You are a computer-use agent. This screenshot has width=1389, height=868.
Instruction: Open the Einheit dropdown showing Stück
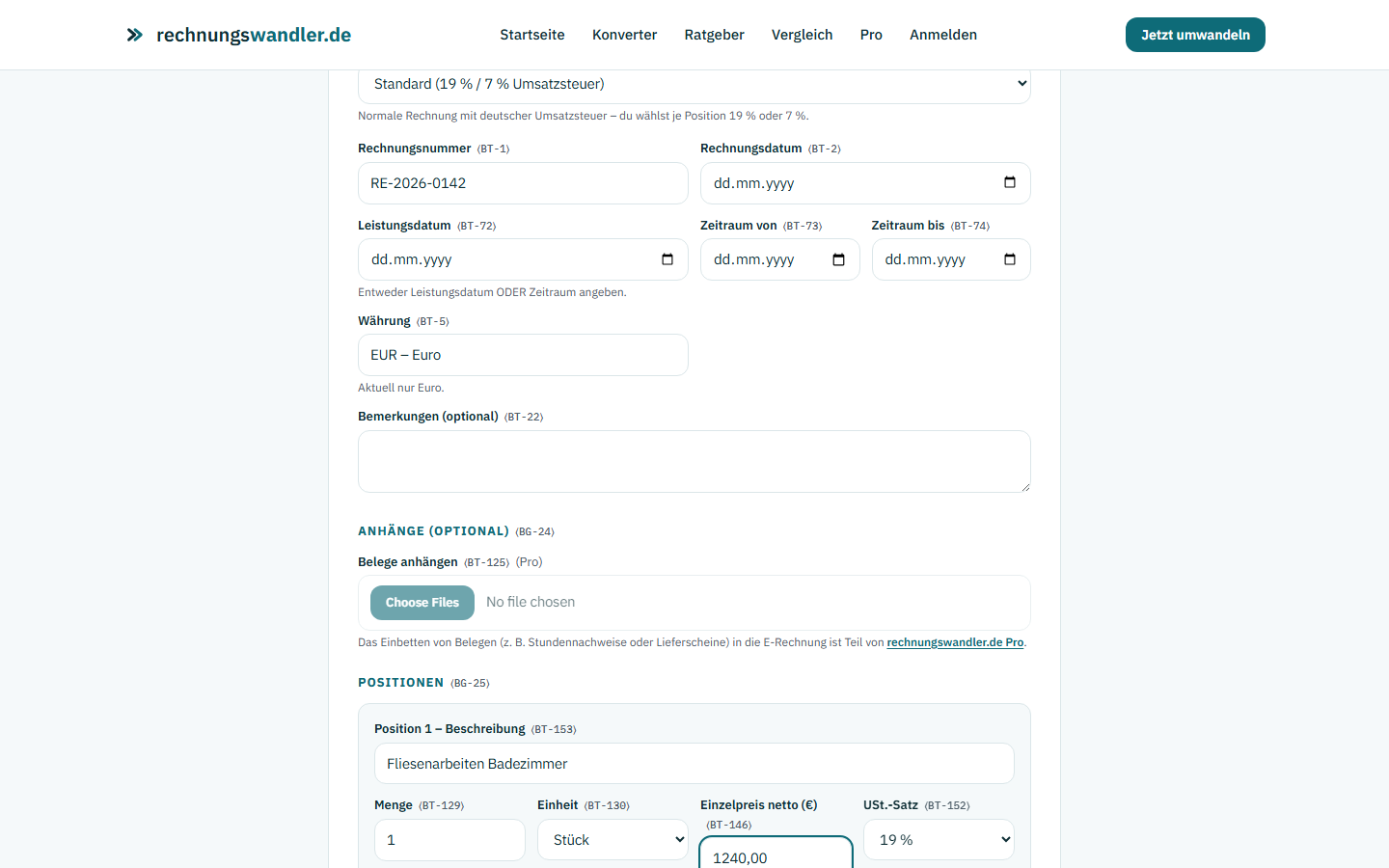[x=613, y=840]
